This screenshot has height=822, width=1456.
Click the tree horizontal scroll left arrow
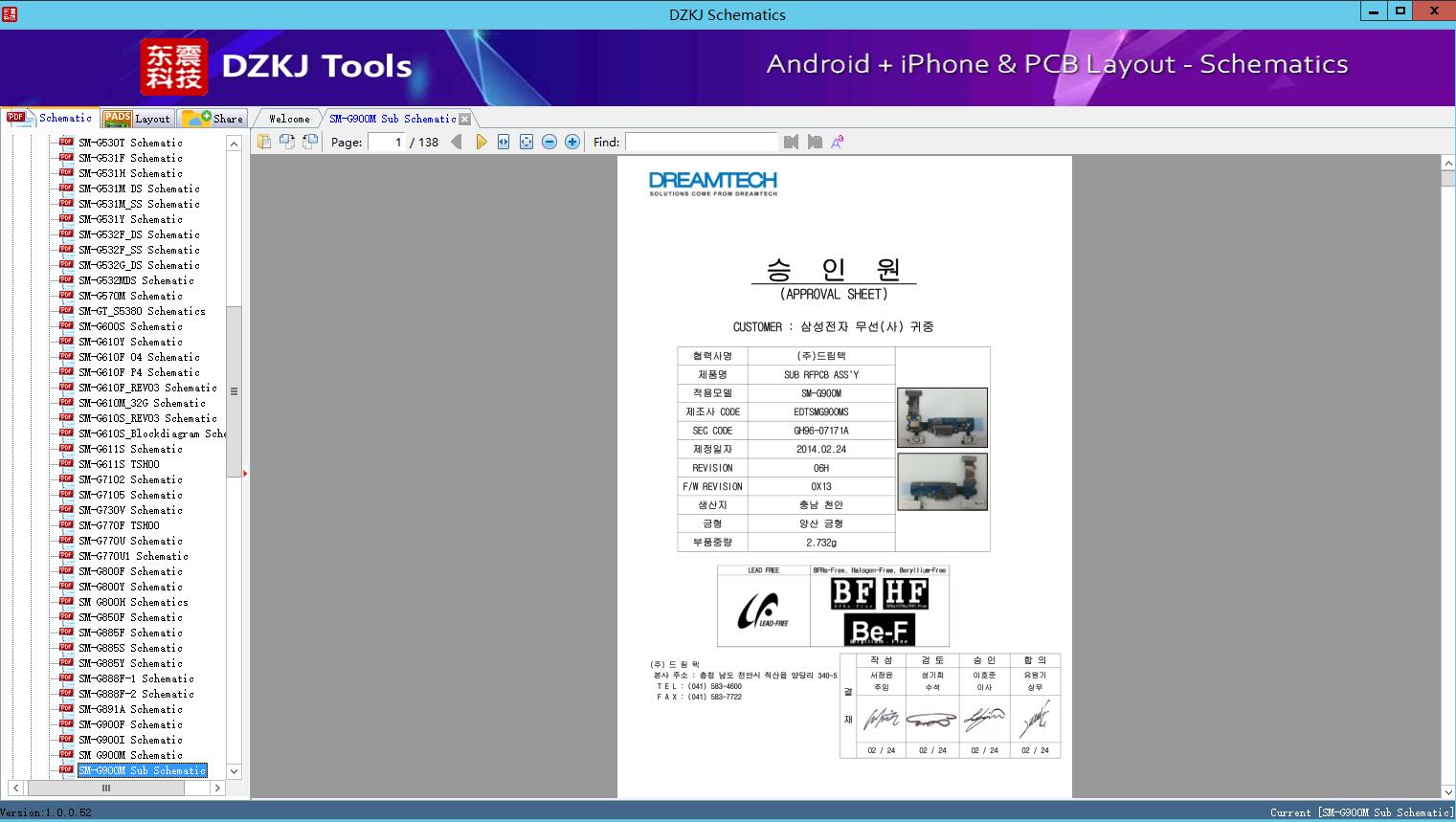16,789
